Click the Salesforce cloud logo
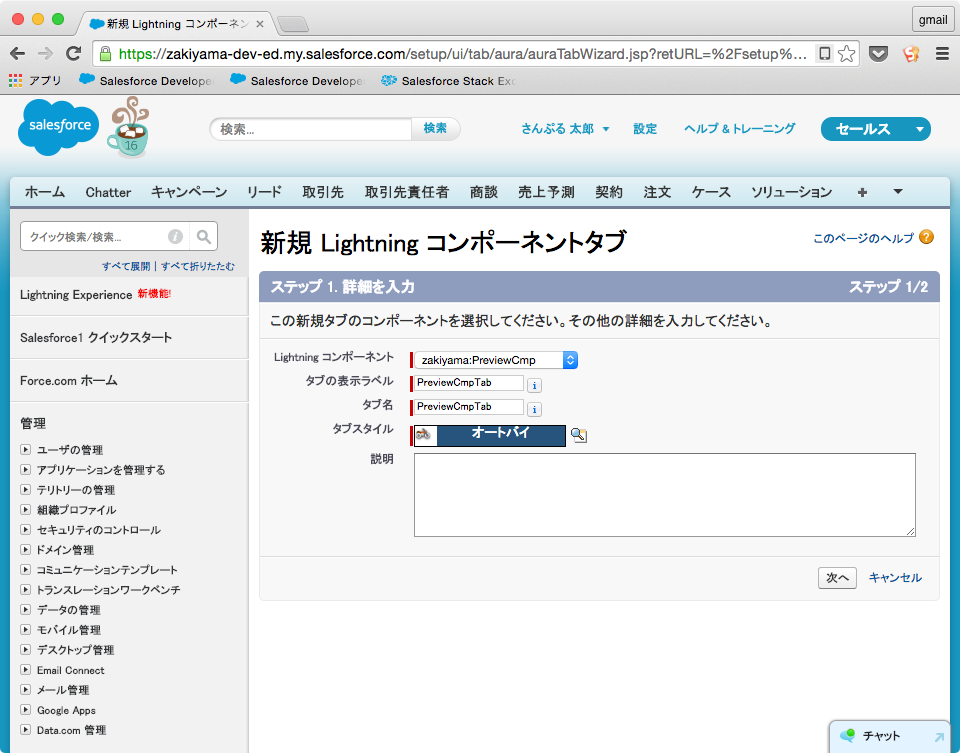 [58, 127]
